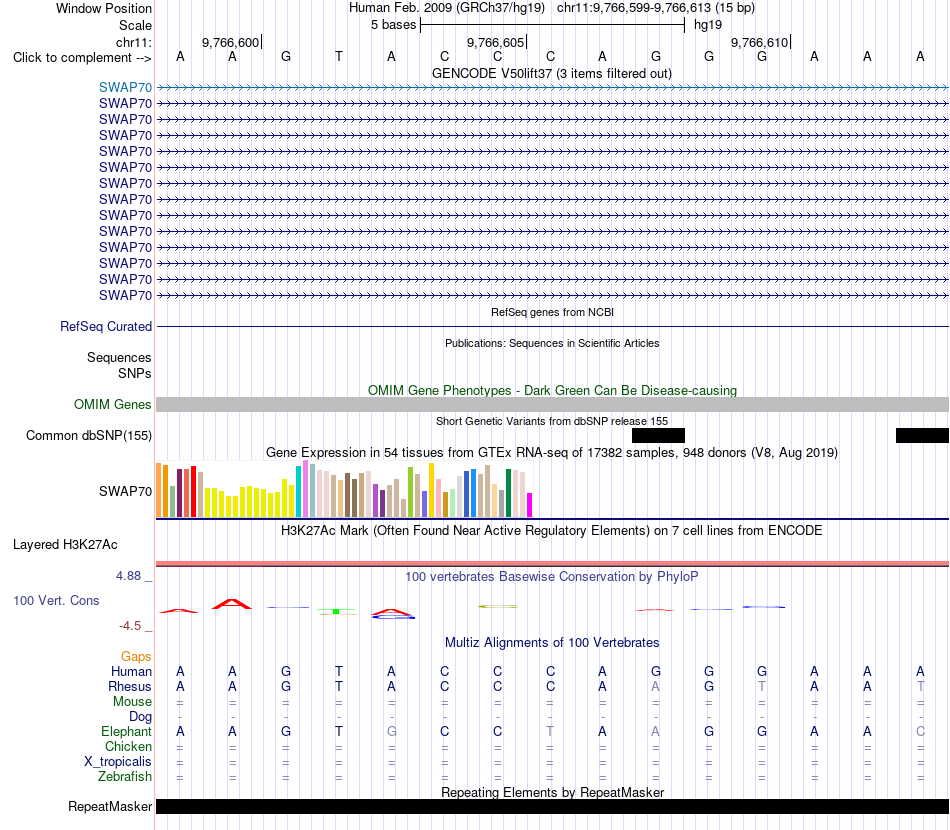The image size is (950, 830).
Task: Click the 'Scale' track label
Action: point(135,25)
